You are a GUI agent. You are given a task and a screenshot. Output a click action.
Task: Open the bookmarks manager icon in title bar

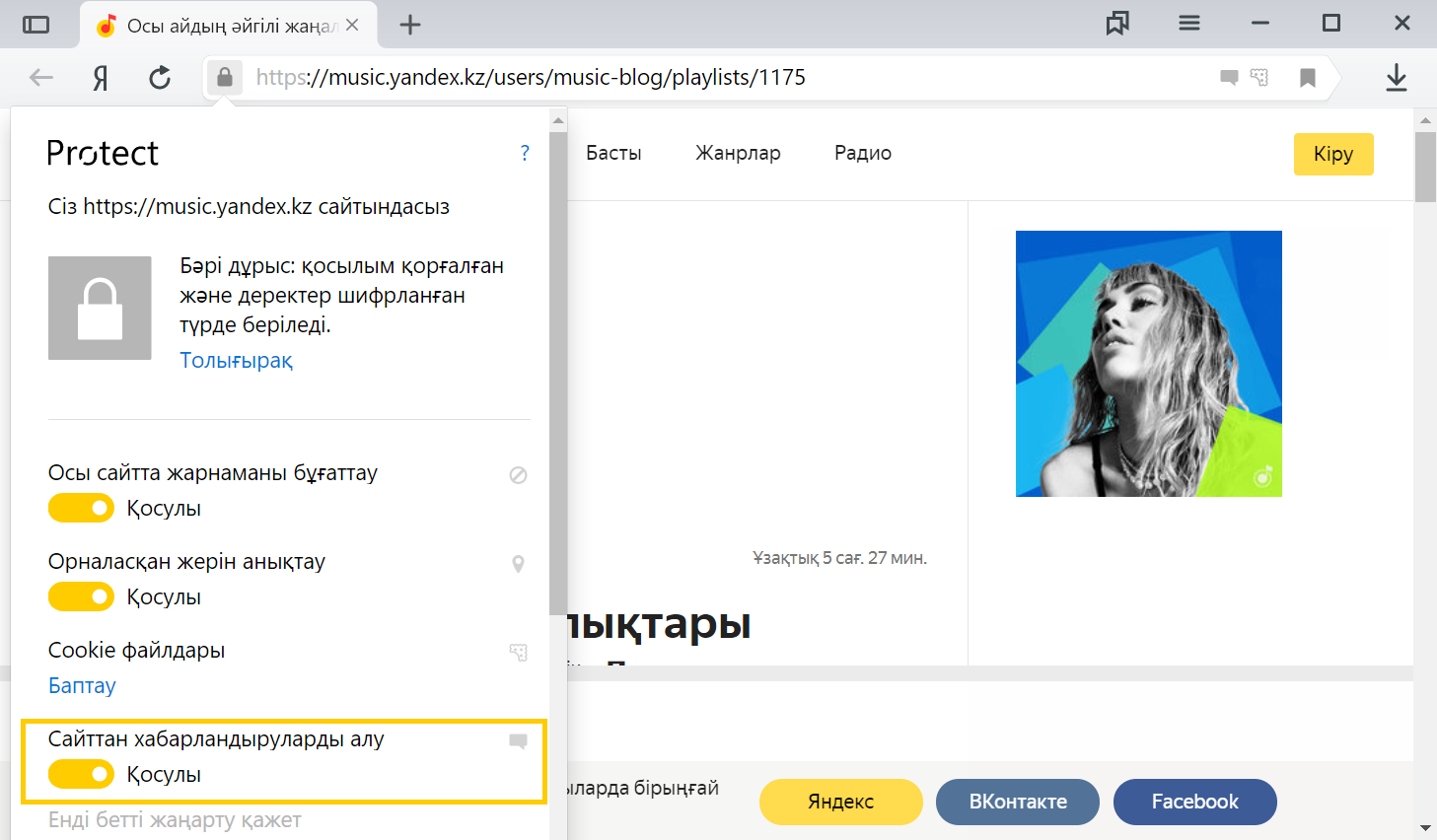coord(1117,24)
